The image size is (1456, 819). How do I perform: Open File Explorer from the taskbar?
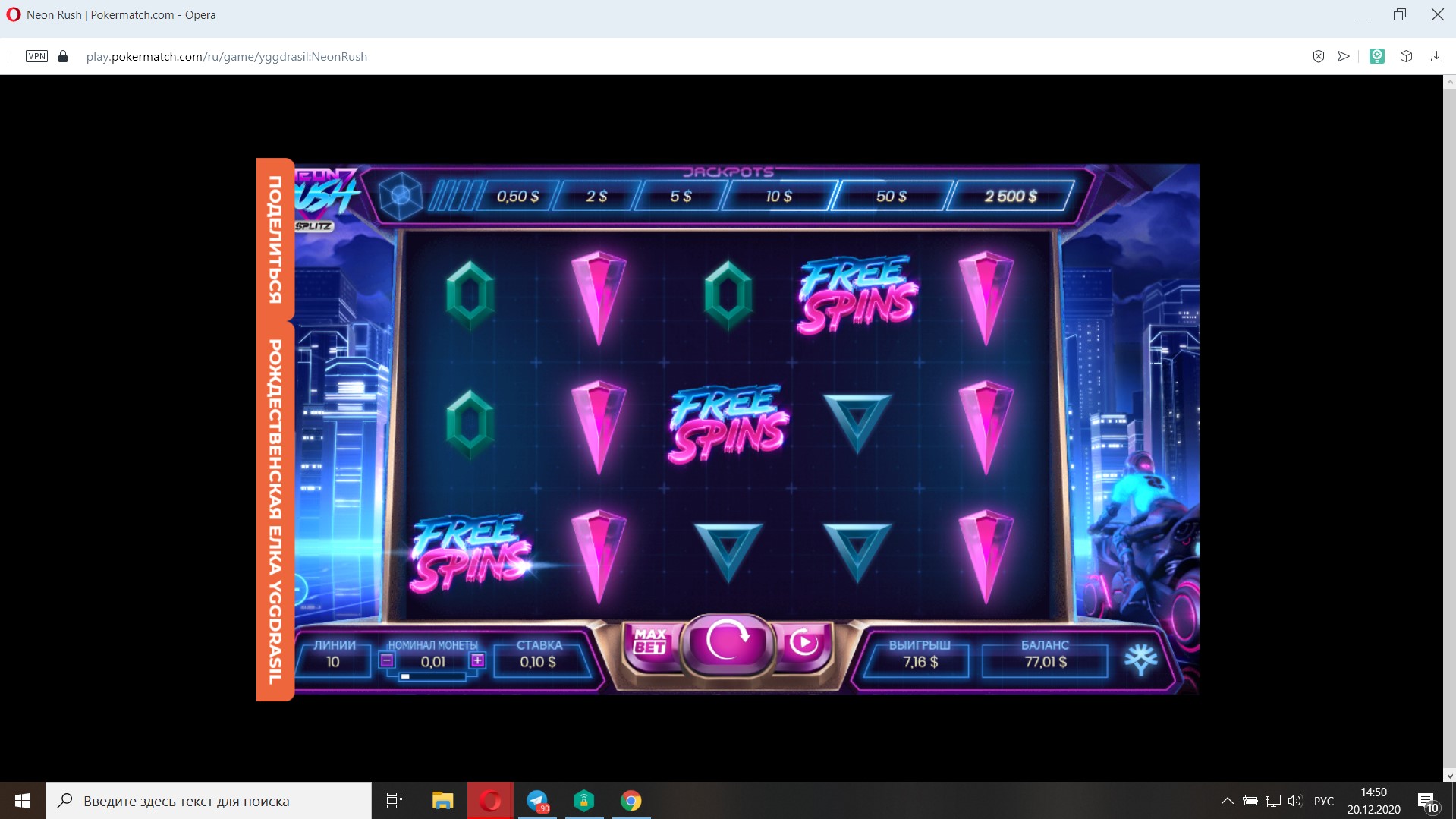tap(442, 801)
